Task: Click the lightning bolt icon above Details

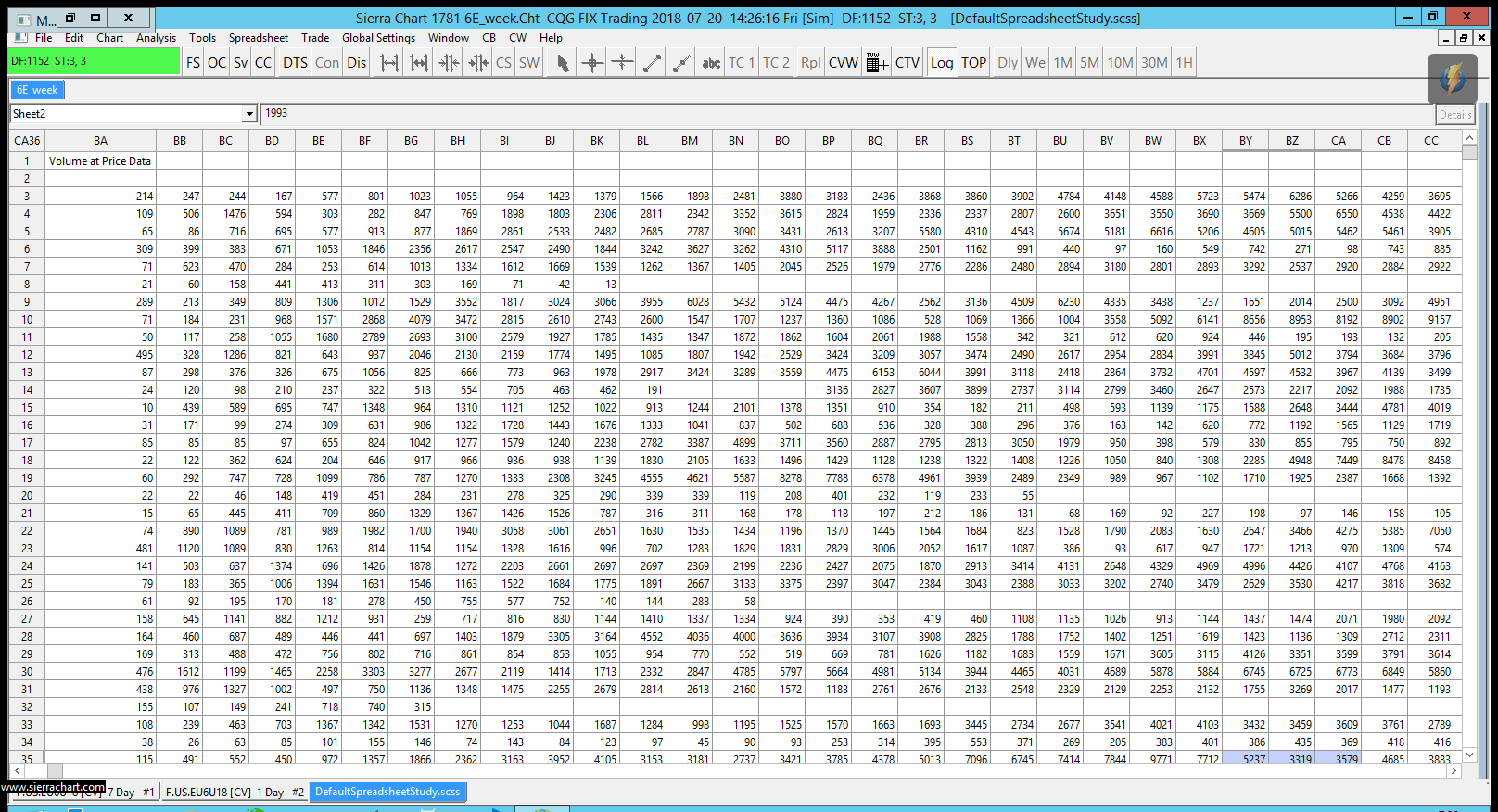Action: (x=1452, y=78)
